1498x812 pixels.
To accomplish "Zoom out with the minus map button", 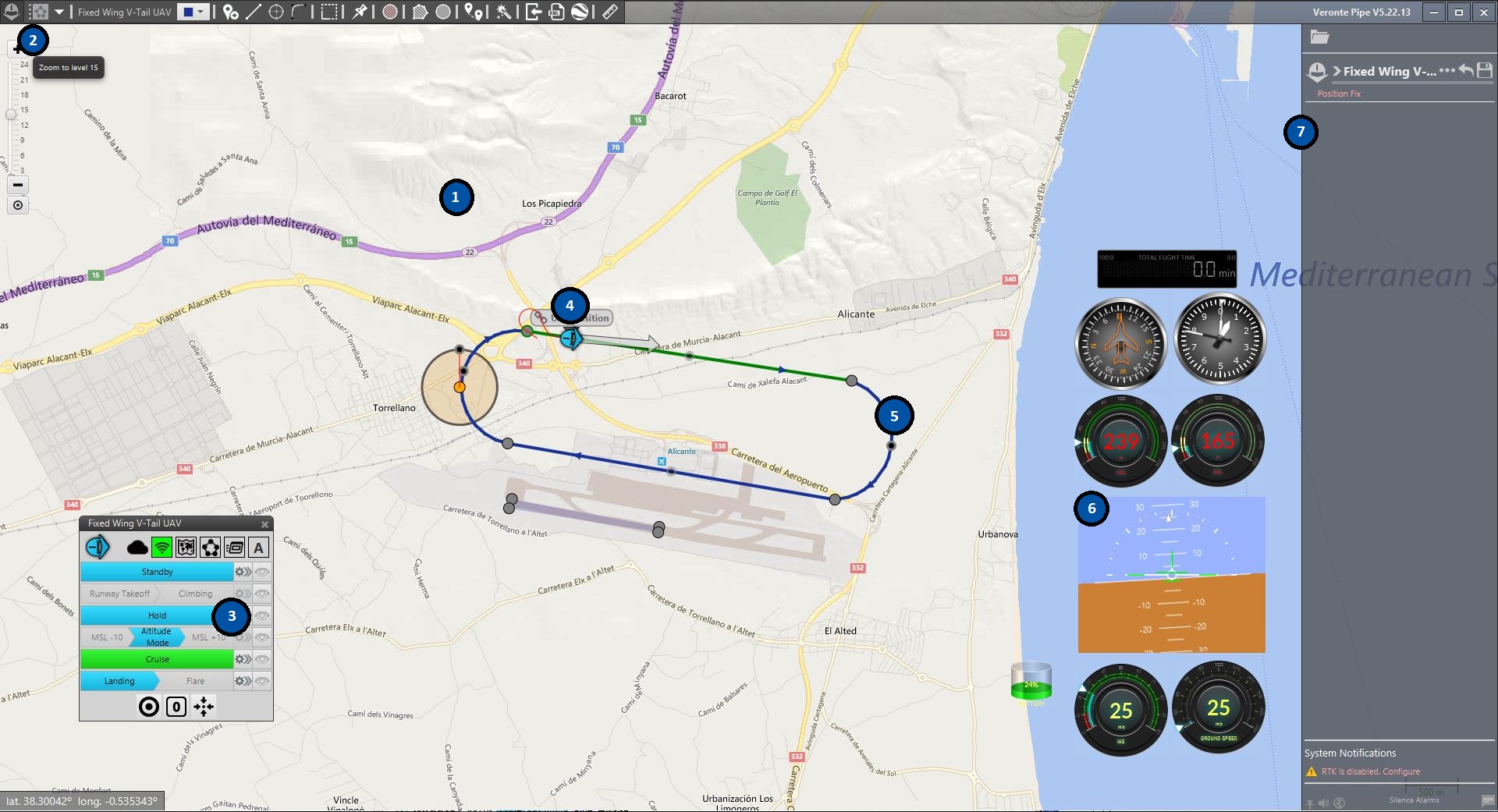I will tap(18, 185).
